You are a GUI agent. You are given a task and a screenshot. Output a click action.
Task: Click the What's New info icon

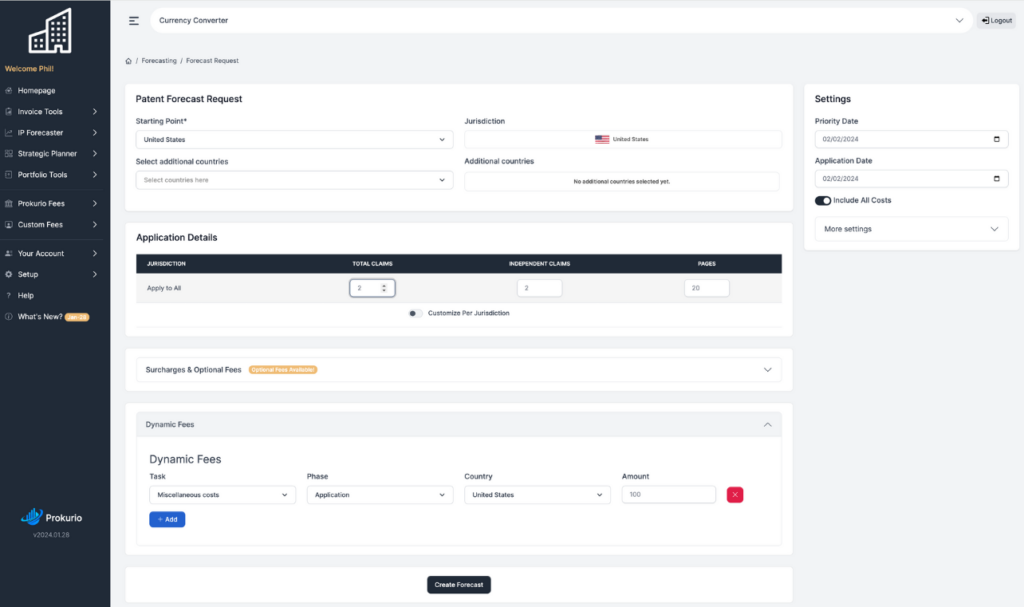pos(8,316)
